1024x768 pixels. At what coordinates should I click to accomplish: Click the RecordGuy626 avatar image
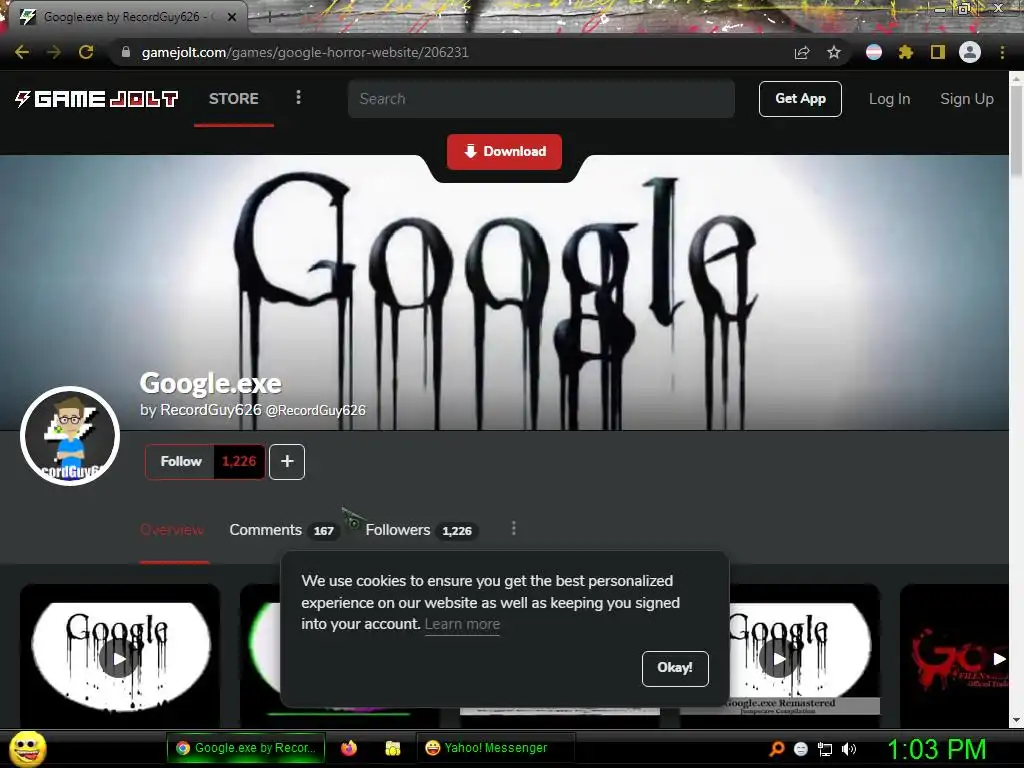tap(70, 436)
